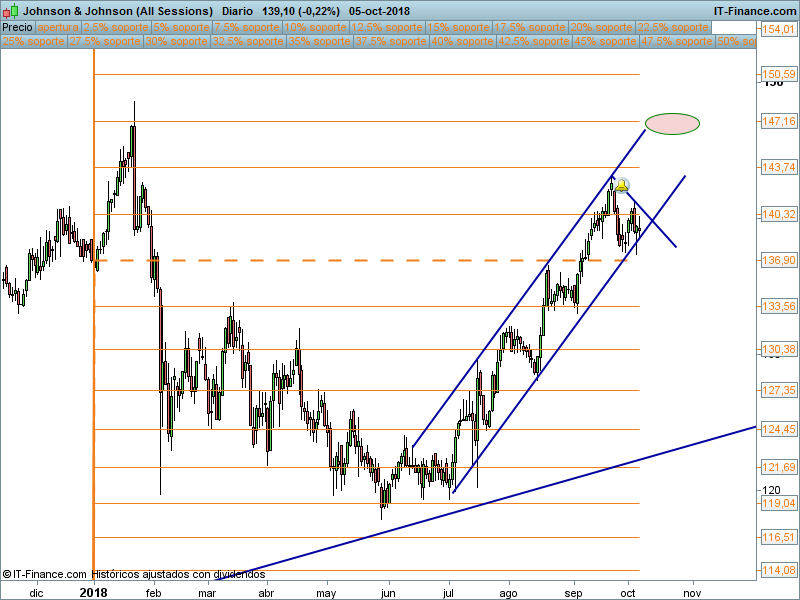Click the 127,35 price level label
This screenshot has height=600, width=800.
coord(778,390)
